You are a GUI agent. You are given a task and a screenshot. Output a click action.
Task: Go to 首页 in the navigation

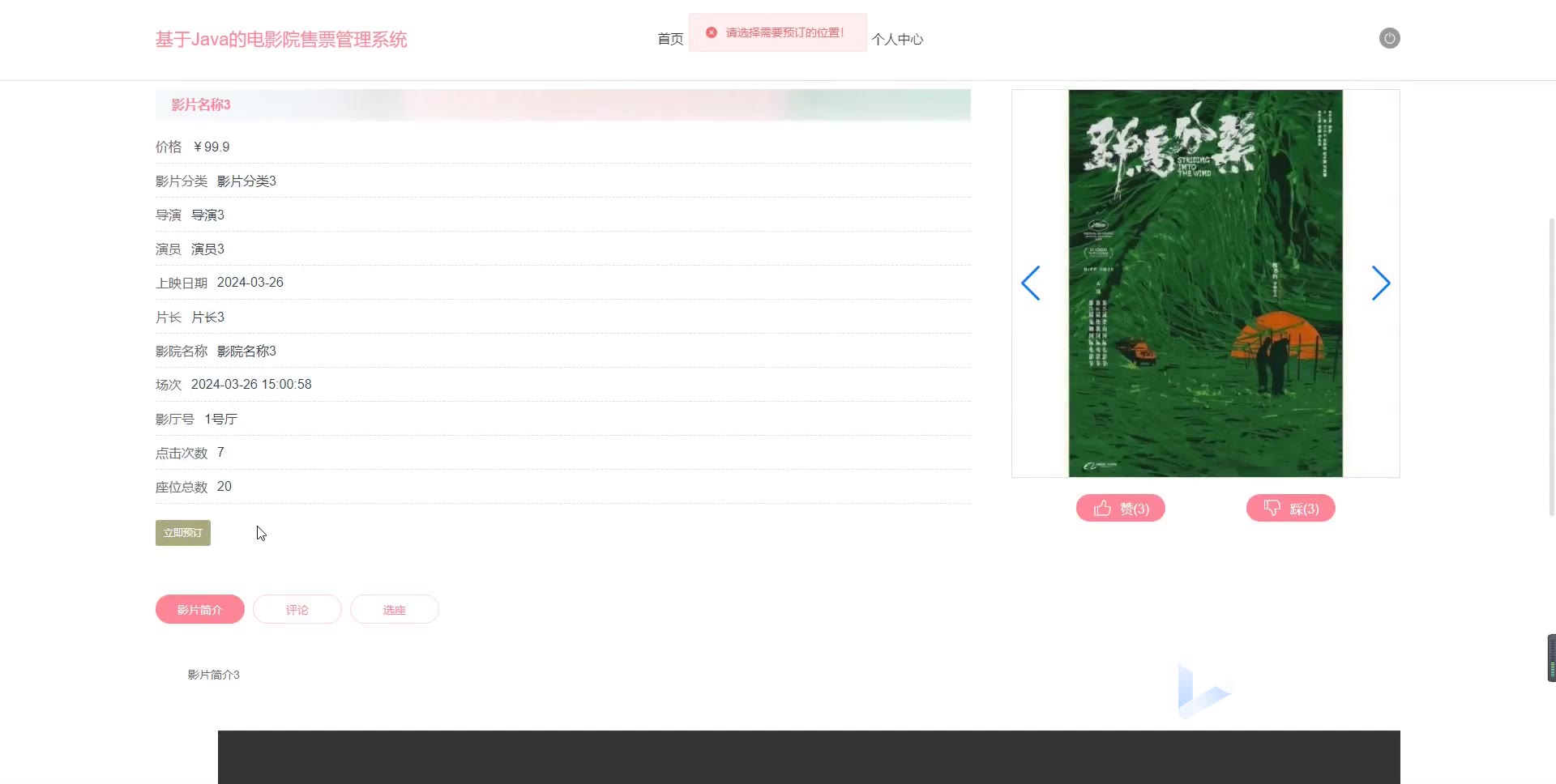click(670, 39)
